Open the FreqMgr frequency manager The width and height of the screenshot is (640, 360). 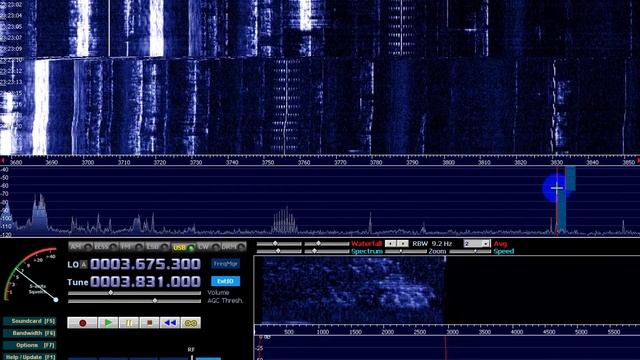pos(225,264)
